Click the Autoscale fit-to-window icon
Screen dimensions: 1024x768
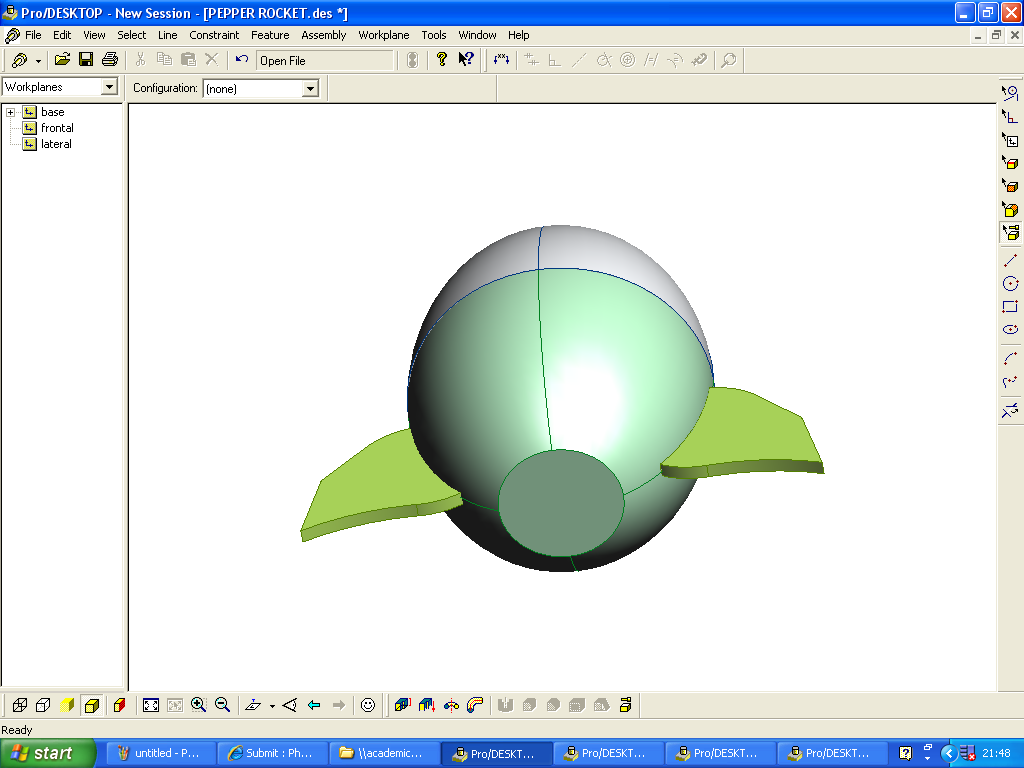tap(151, 705)
